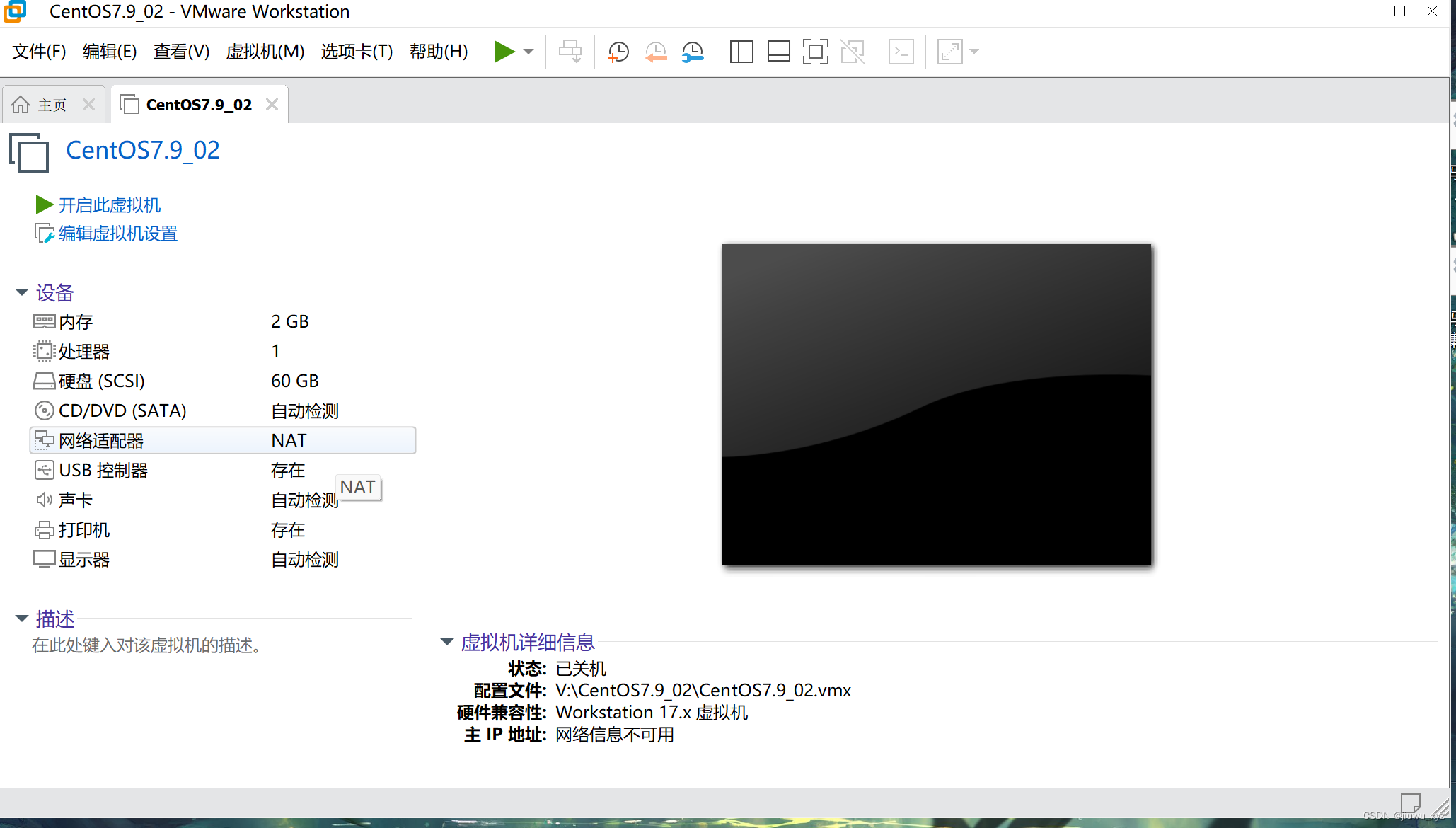
Task: Click the printer icon
Action: coord(44,529)
